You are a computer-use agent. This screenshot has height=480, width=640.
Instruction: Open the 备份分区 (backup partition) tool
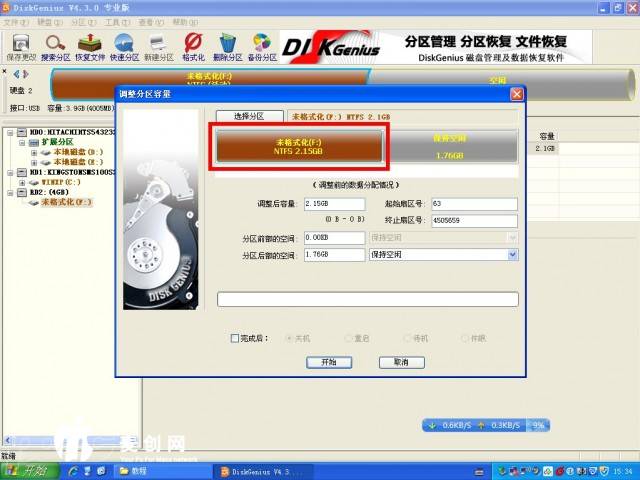point(262,45)
